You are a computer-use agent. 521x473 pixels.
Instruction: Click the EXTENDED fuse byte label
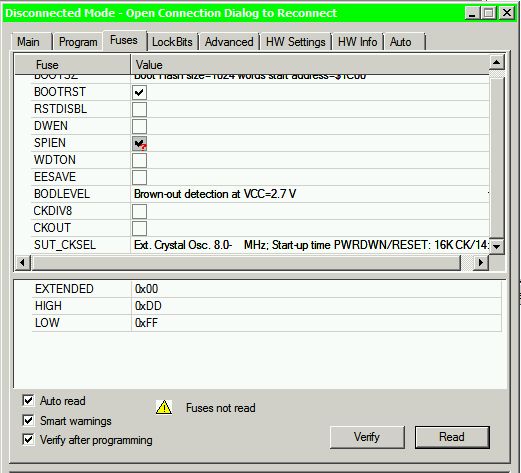pos(64,289)
